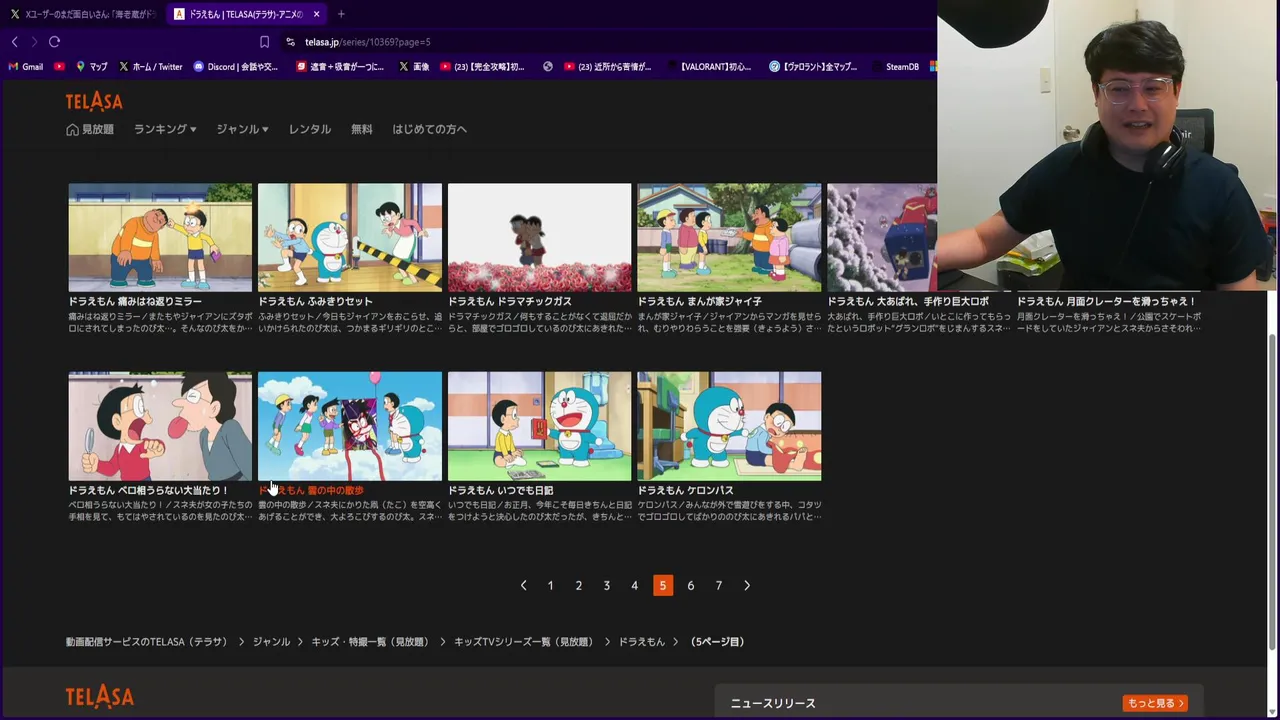The image size is (1280, 720).
Task: Click breadcrumb キッズ・特撮一覧（見放題）
Action: click(369, 642)
